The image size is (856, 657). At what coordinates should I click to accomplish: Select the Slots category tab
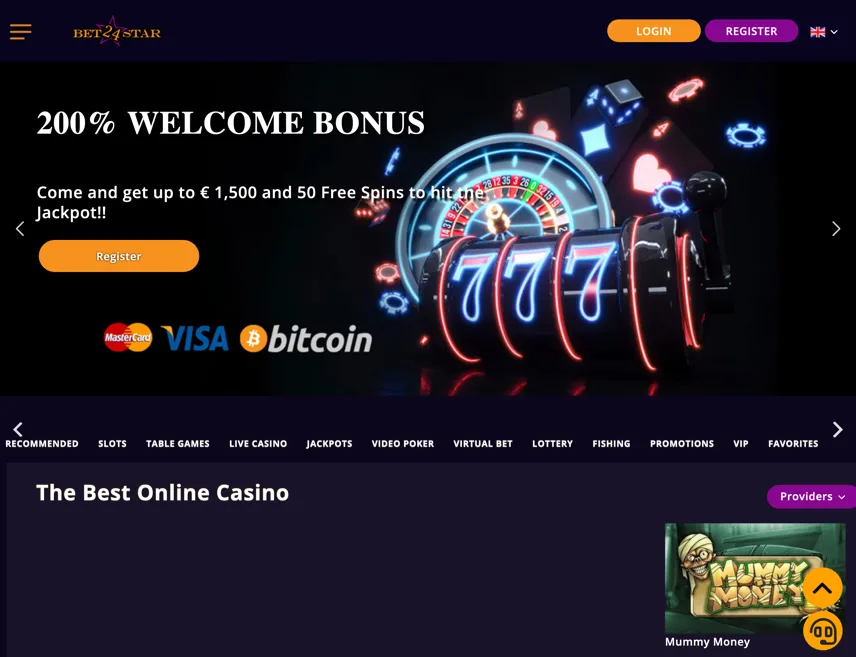[112, 443]
